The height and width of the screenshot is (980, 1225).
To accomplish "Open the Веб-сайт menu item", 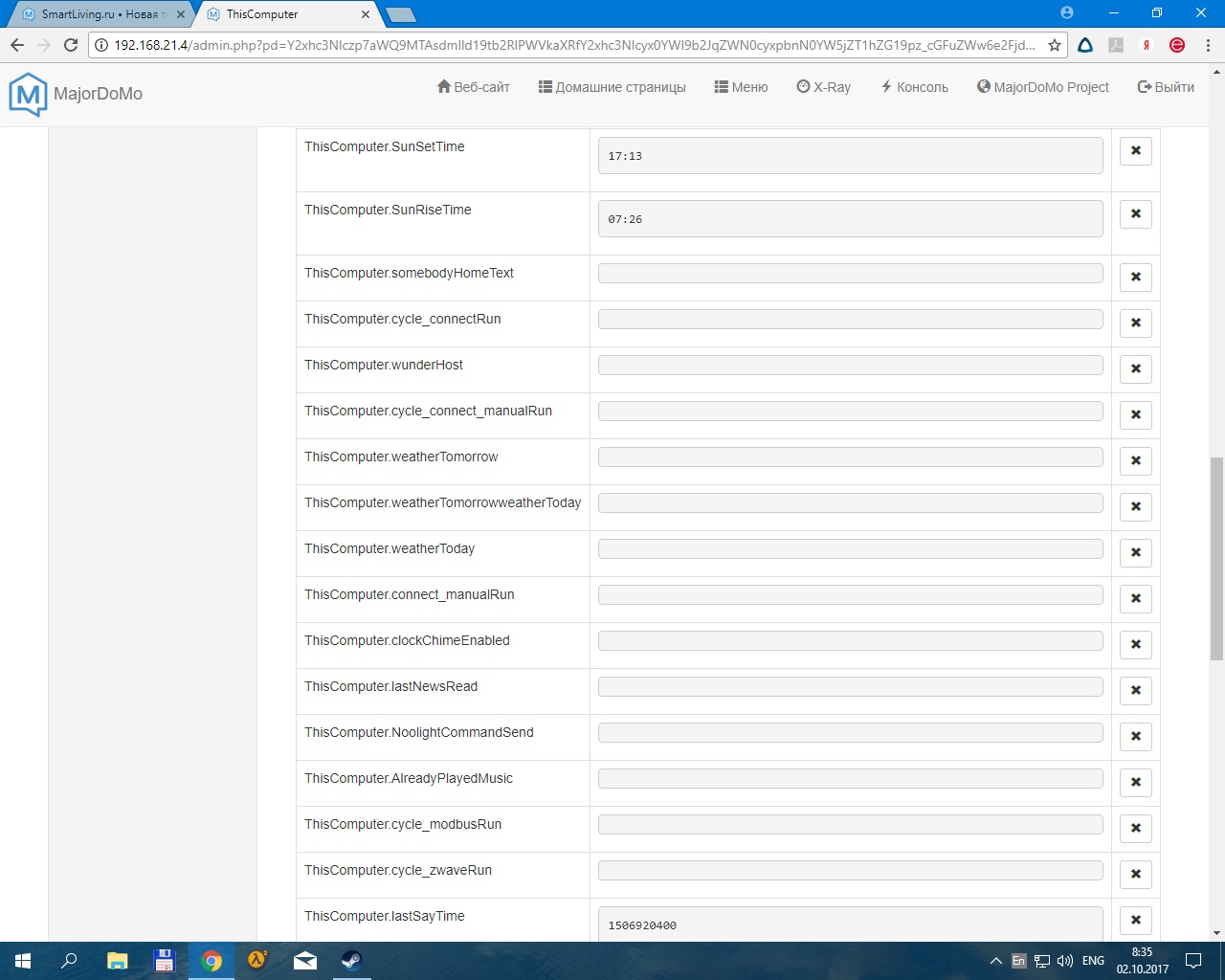I will click(474, 87).
